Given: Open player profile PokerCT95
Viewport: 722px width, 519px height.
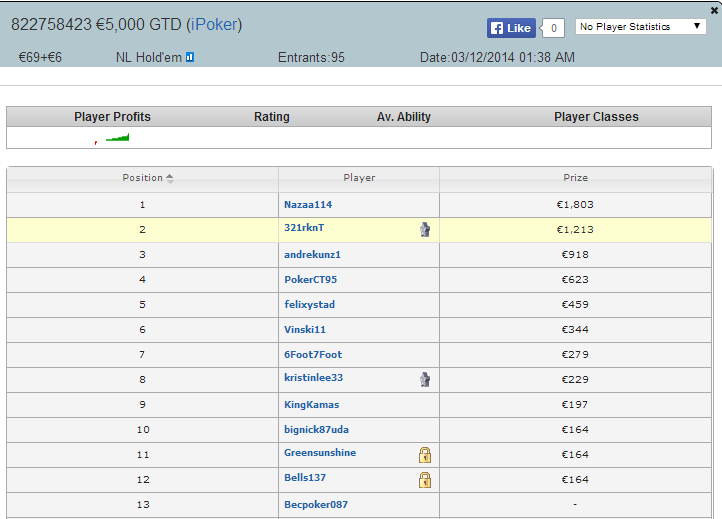Looking at the screenshot, I should 310,280.
